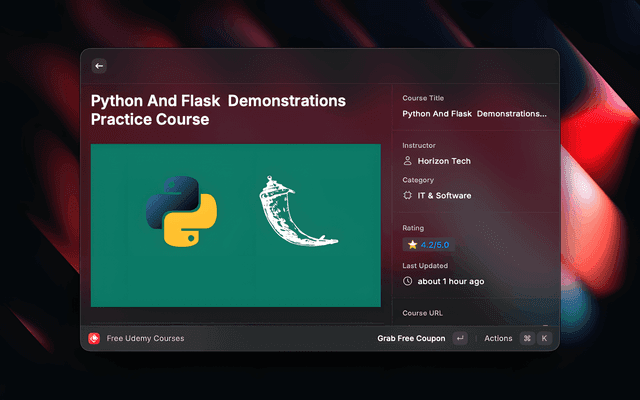Open the Actions menu

click(498, 338)
